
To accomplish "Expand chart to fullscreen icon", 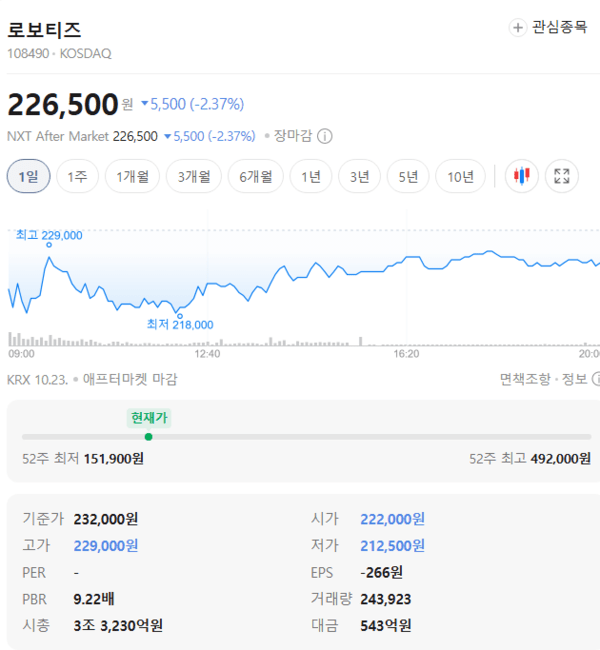I will [562, 176].
